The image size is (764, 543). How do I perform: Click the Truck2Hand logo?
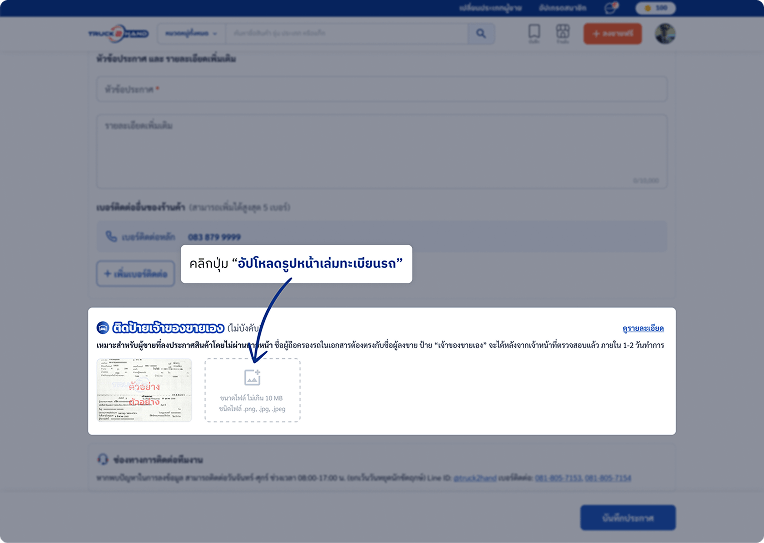pos(118,34)
